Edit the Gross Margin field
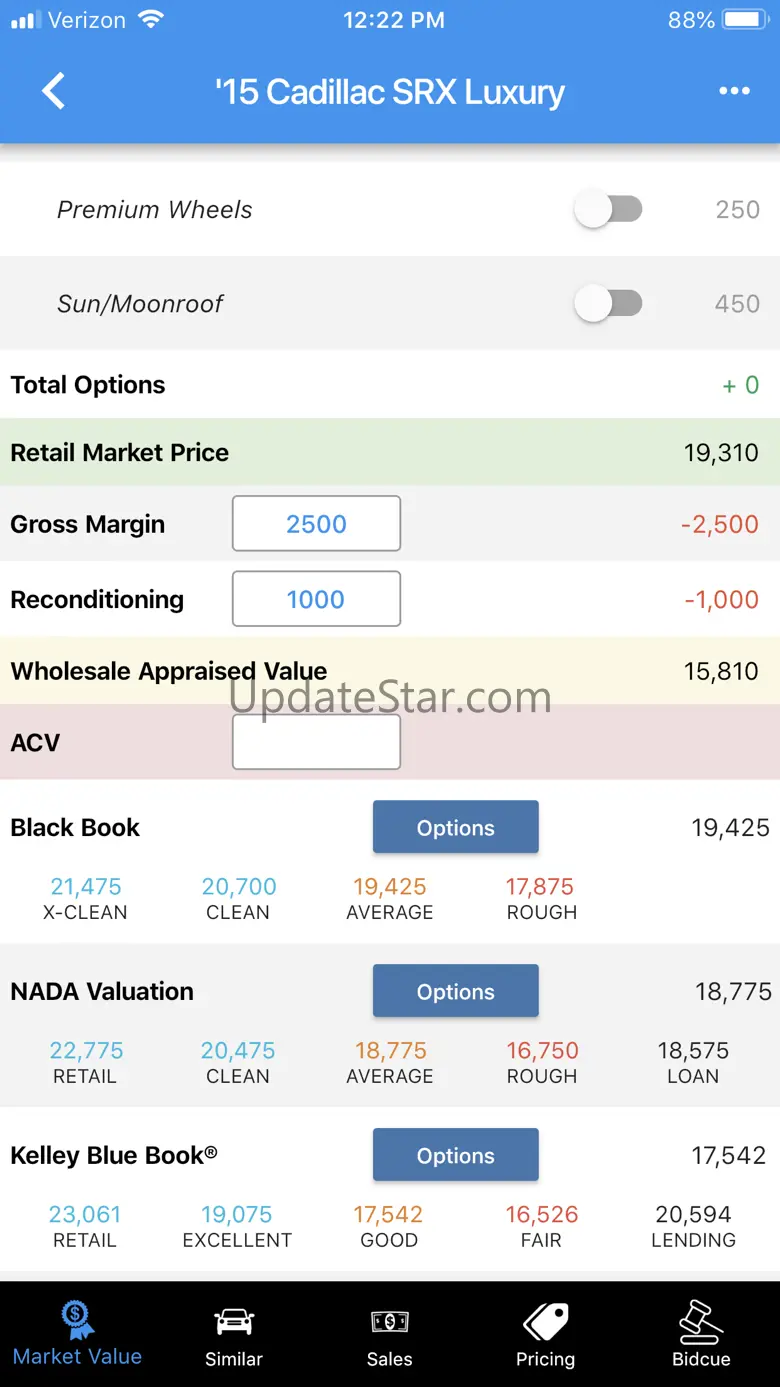Image resolution: width=780 pixels, height=1387 pixels. tap(316, 523)
